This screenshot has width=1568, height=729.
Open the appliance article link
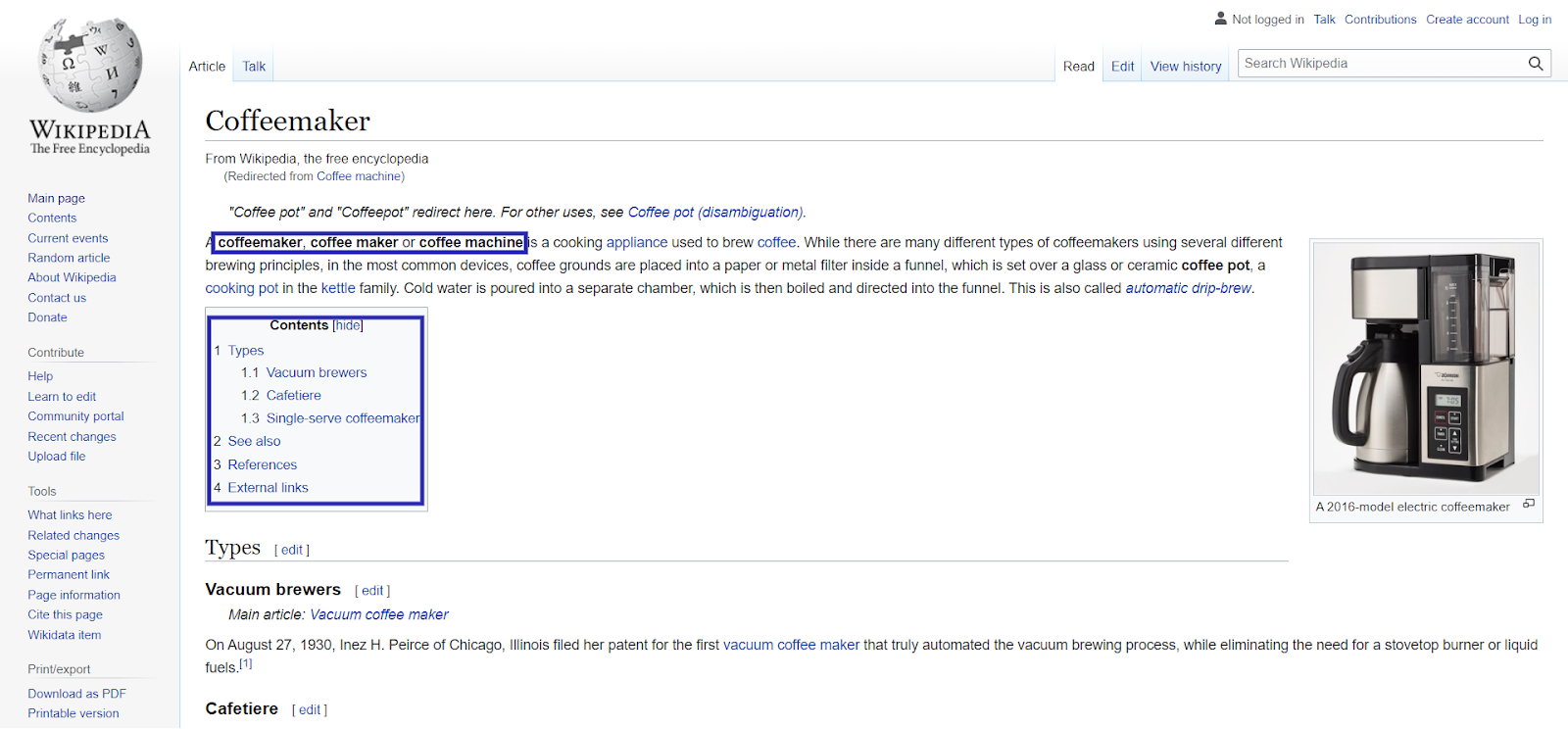637,243
